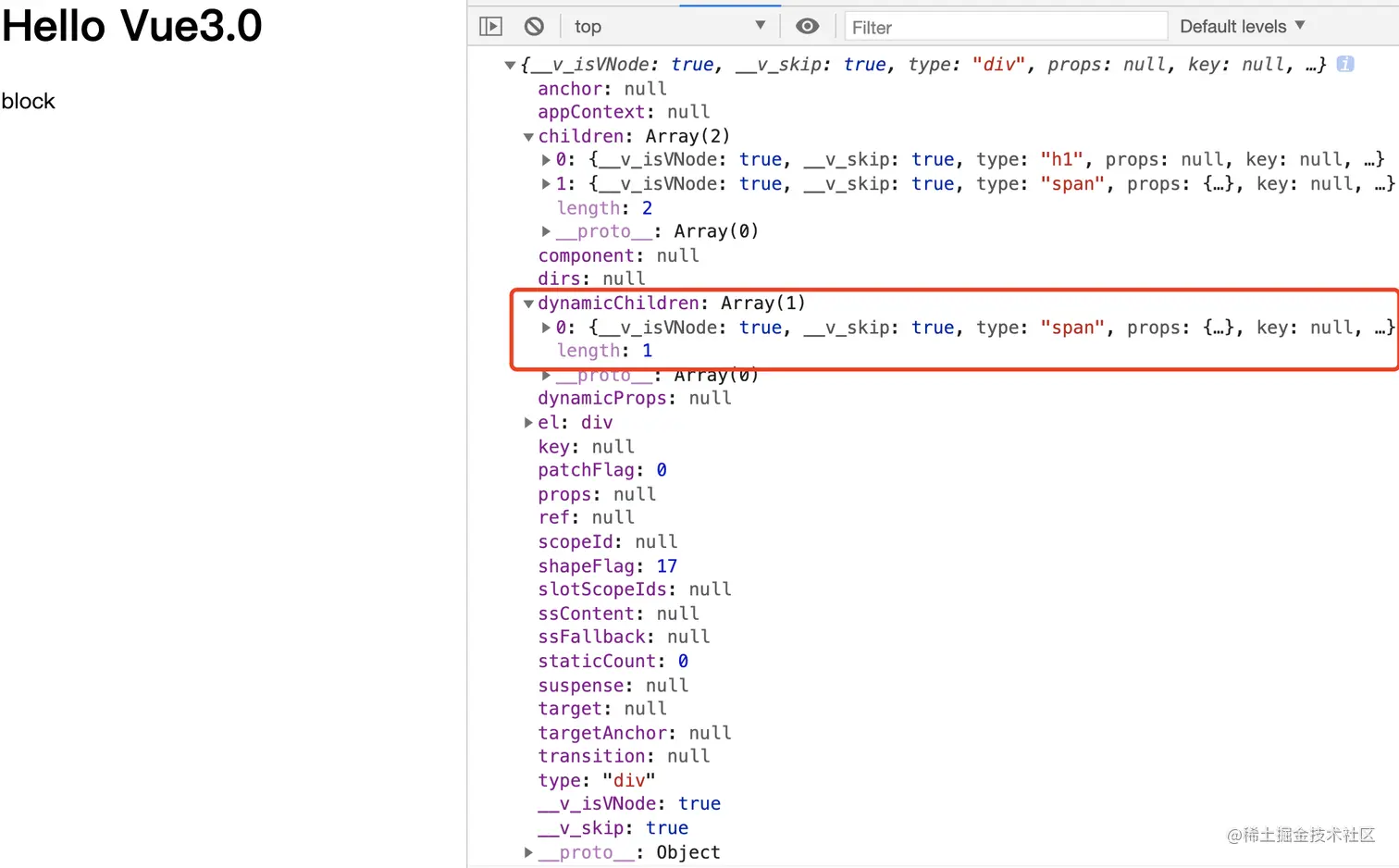Click 'length: 1' under dynamicChildren
The image size is (1399, 868).
(x=604, y=351)
